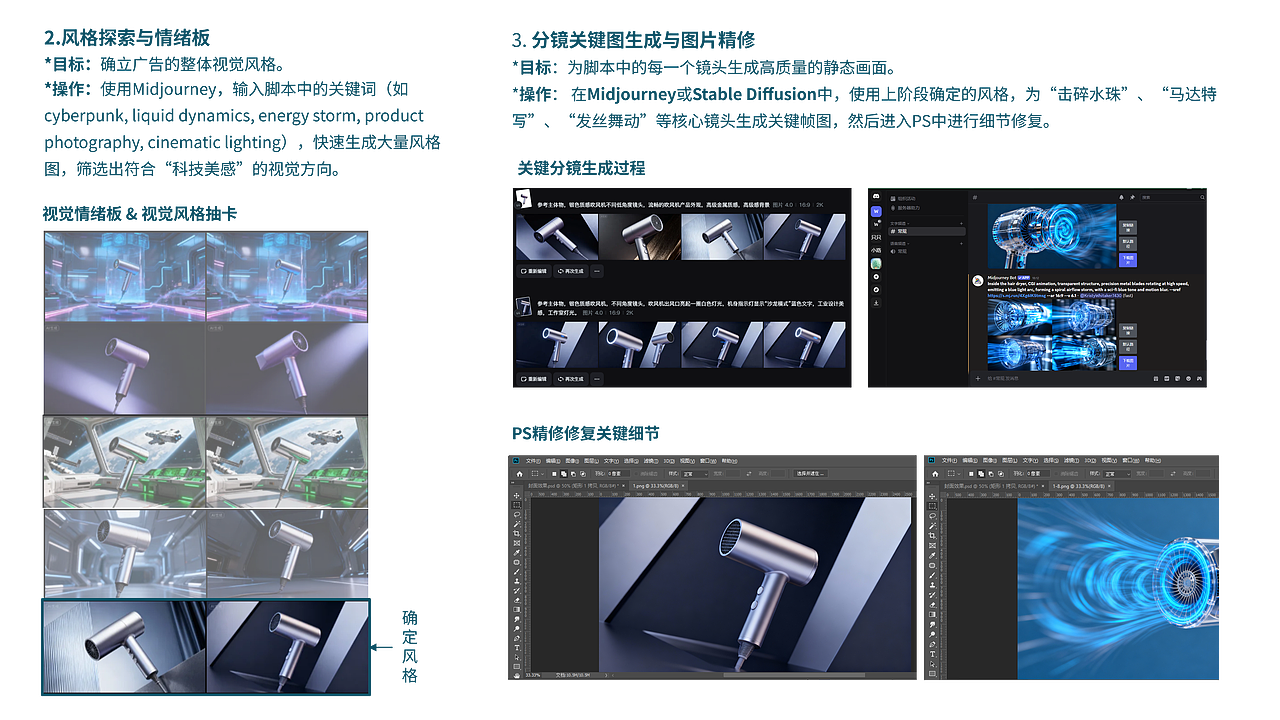Image resolution: width=1280 pixels, height=720 pixels.
Task: Click Discord download apps icon in server sidebar
Action: pos(876,303)
